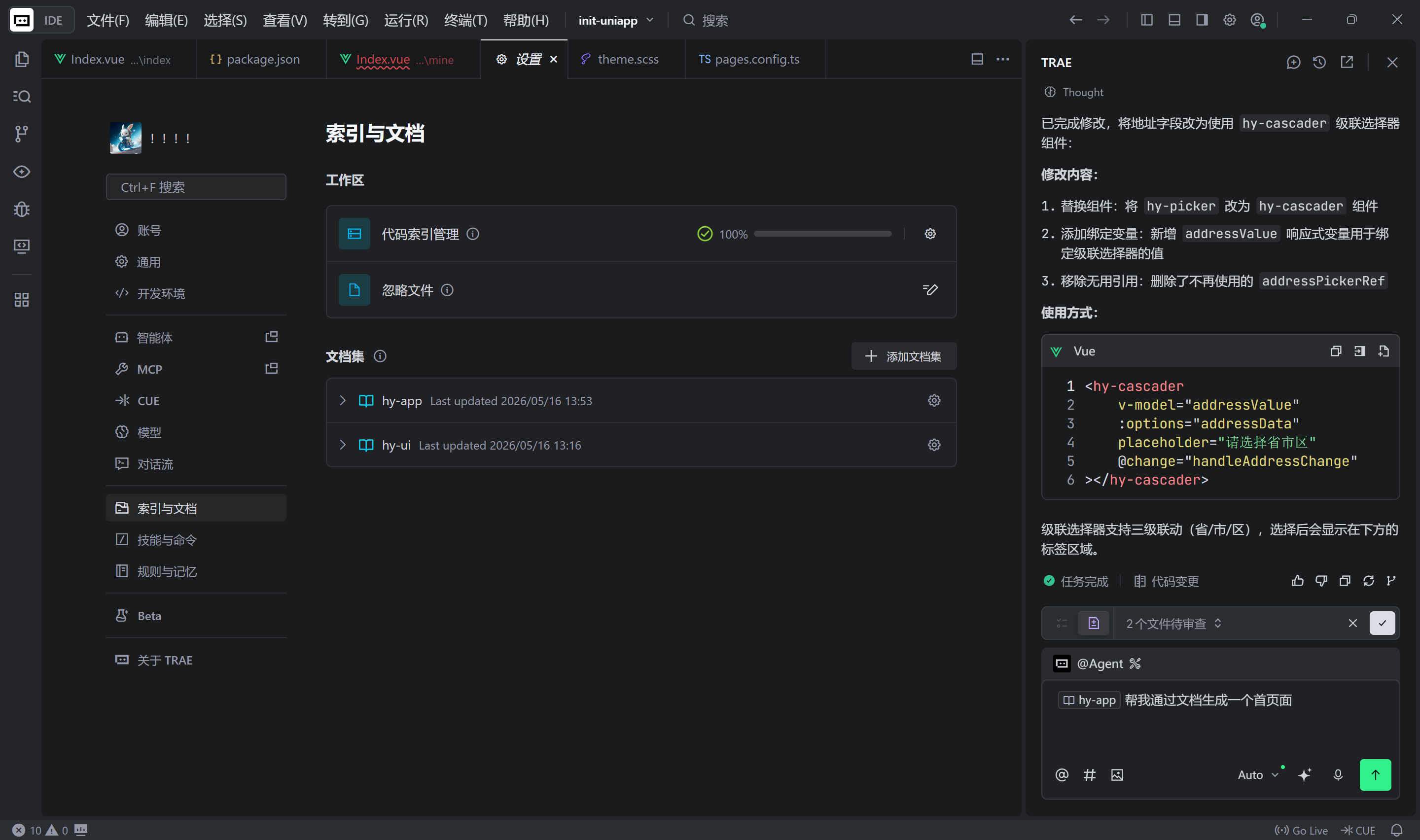Expand the hy-app document set
This screenshot has height=840, width=1420.
click(x=342, y=400)
